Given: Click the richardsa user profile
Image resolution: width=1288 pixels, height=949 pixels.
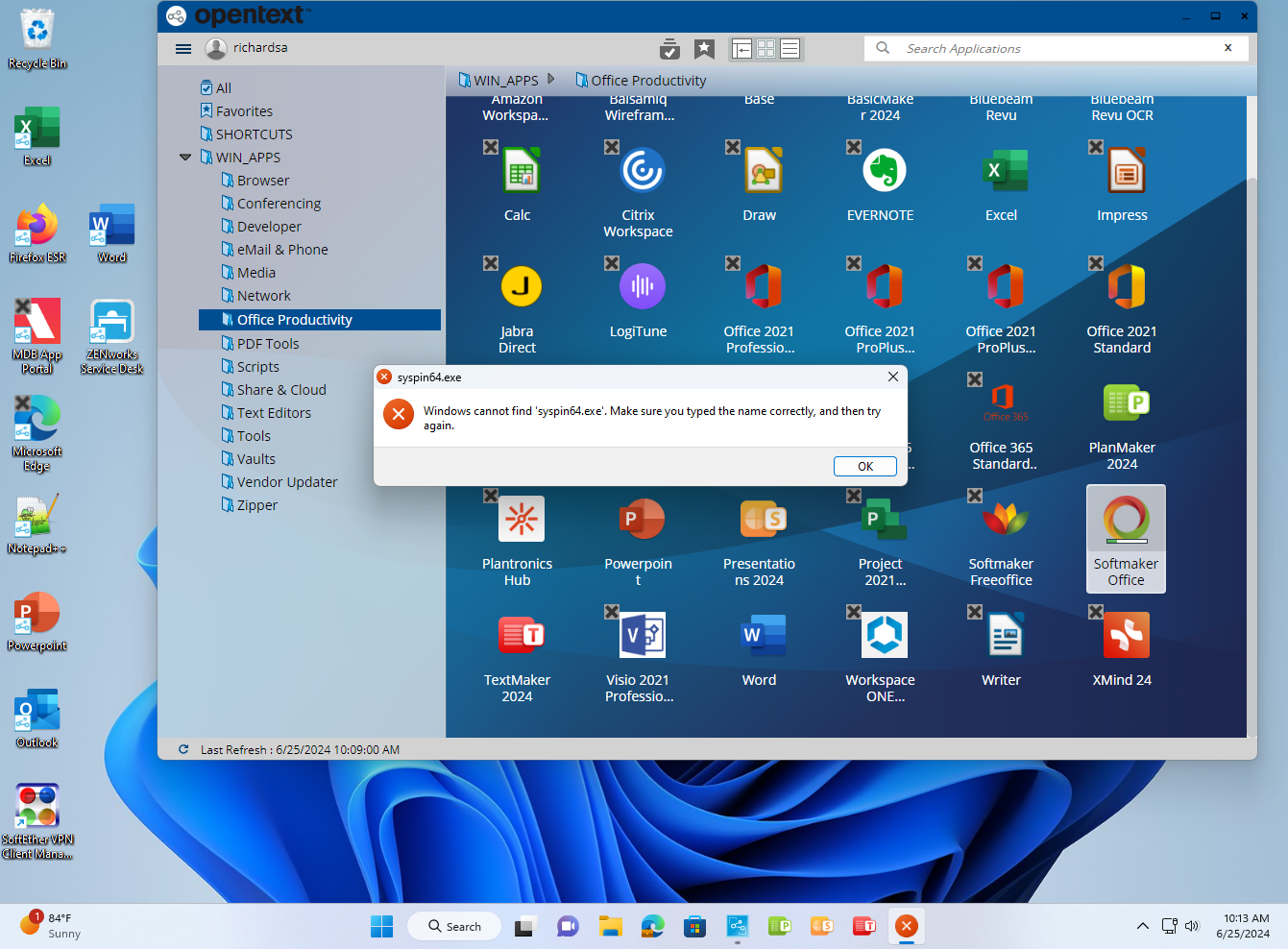Looking at the screenshot, I should (x=247, y=48).
